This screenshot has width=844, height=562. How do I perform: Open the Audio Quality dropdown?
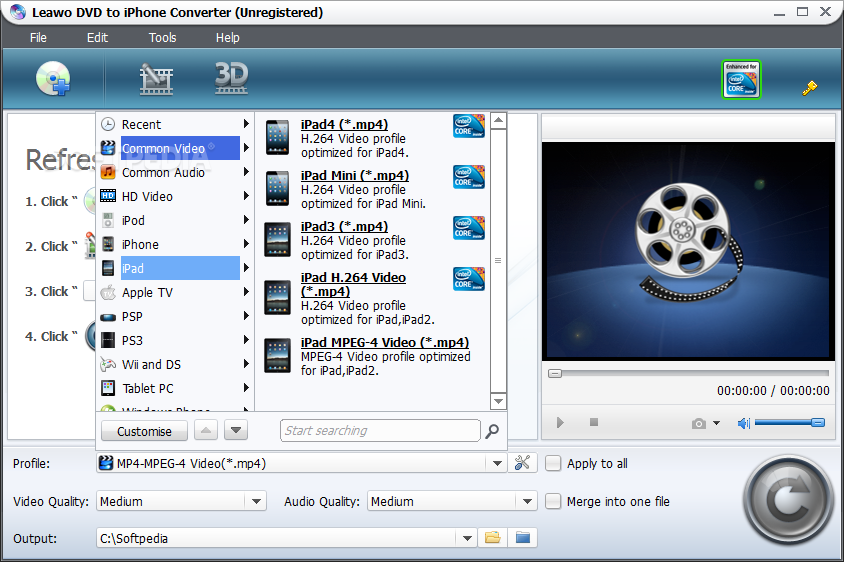[x=527, y=501]
